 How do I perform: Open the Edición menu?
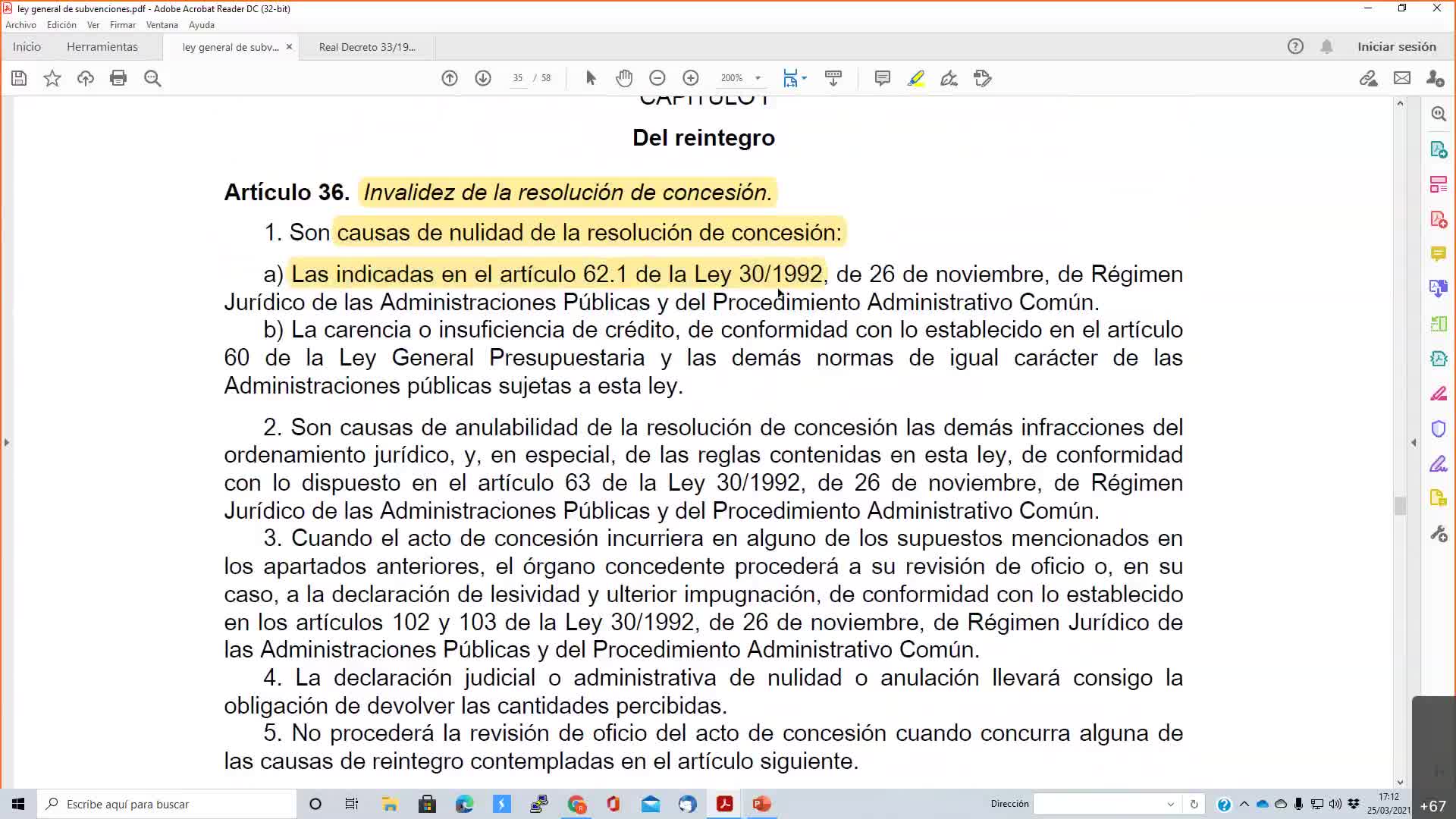(x=61, y=25)
